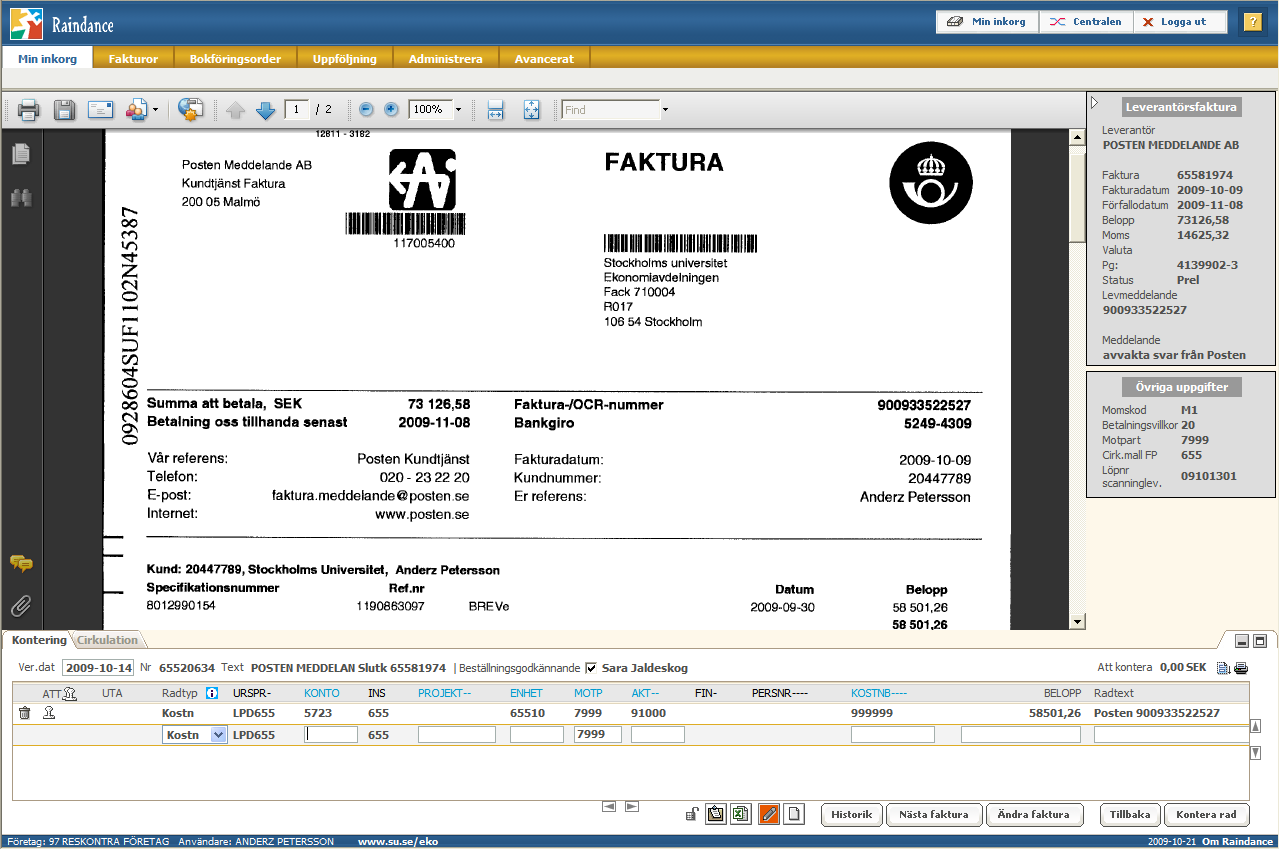The image size is (1280, 849).
Task: Click the Ändra faktura button
Action: click(x=1035, y=814)
